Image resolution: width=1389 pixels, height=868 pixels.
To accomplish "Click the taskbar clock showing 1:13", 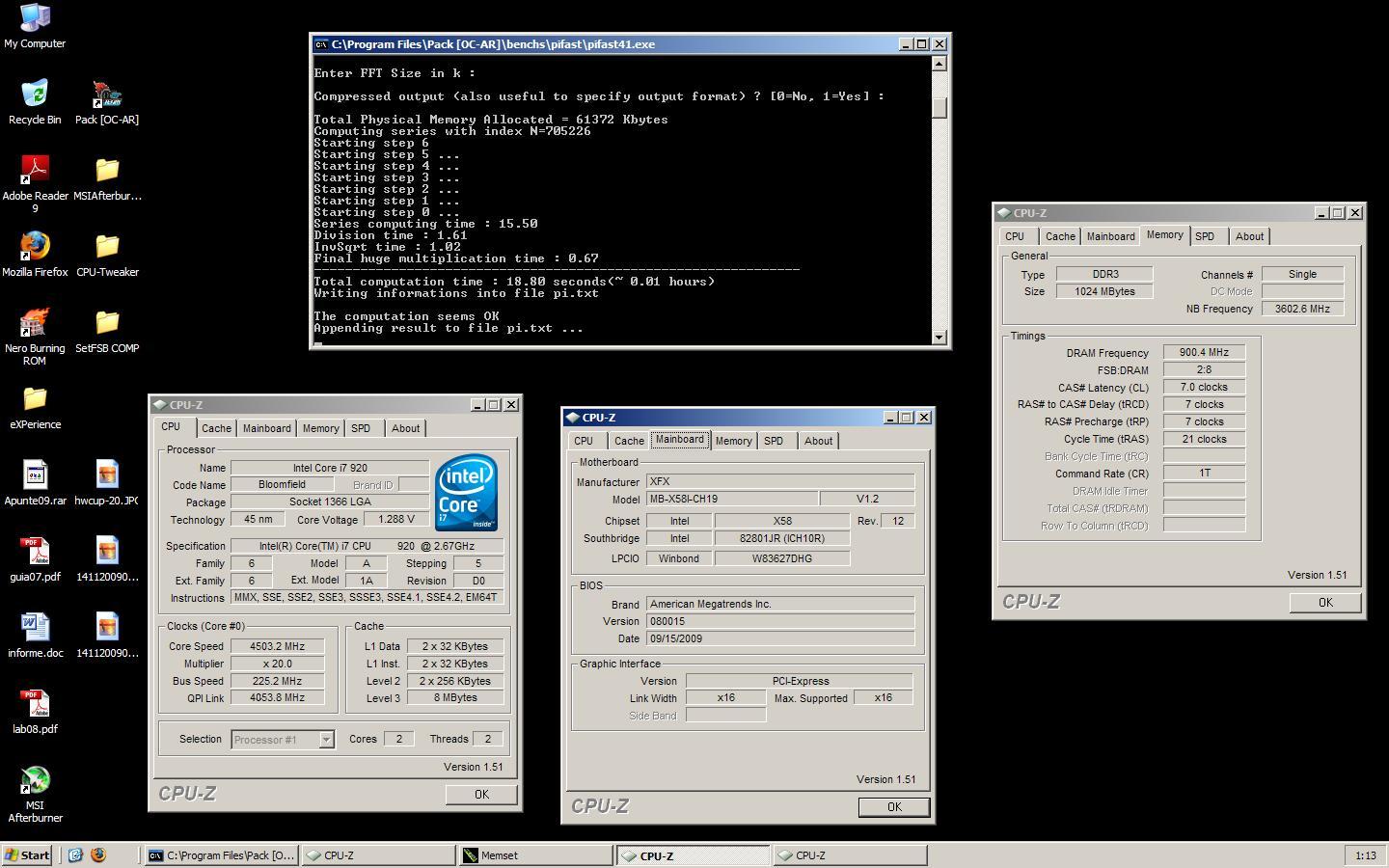I will 1365,855.
